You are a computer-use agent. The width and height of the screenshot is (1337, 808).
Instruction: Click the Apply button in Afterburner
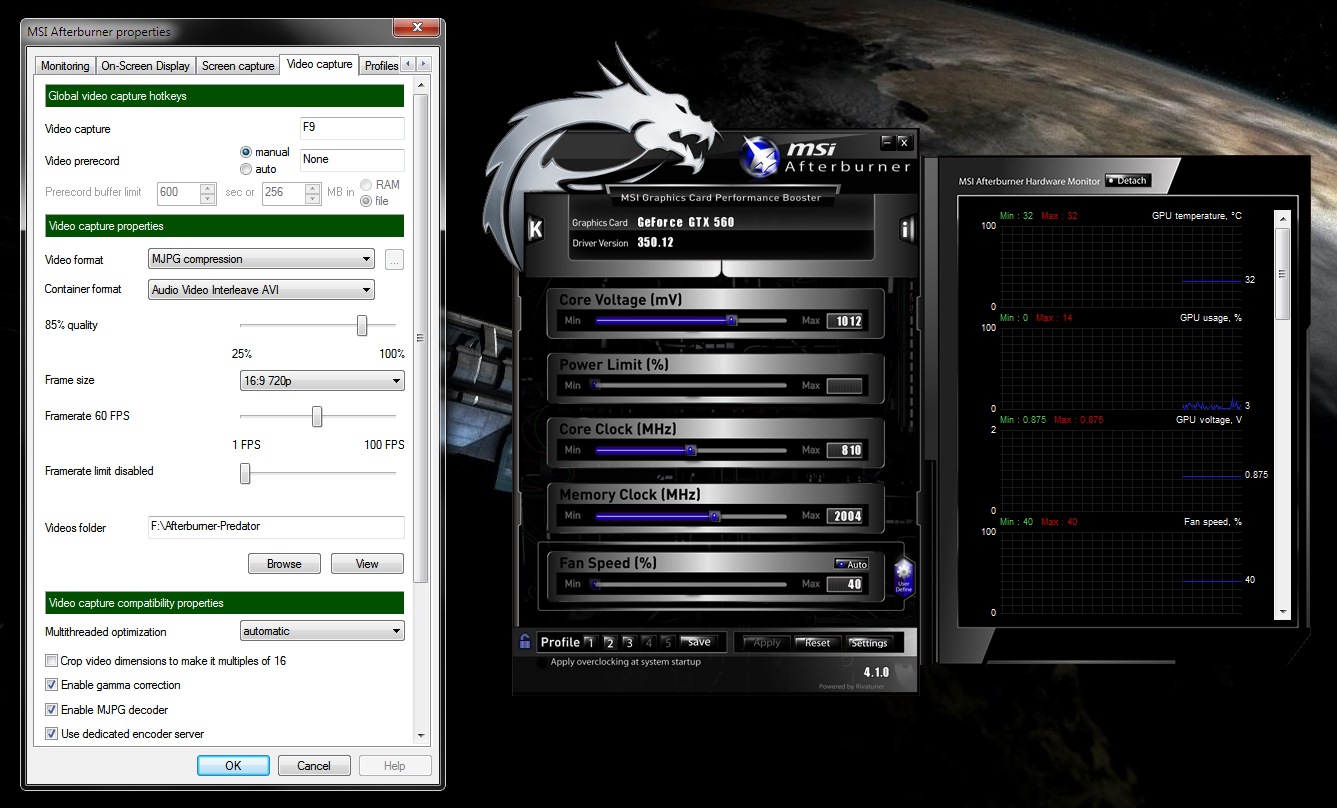[x=767, y=643]
